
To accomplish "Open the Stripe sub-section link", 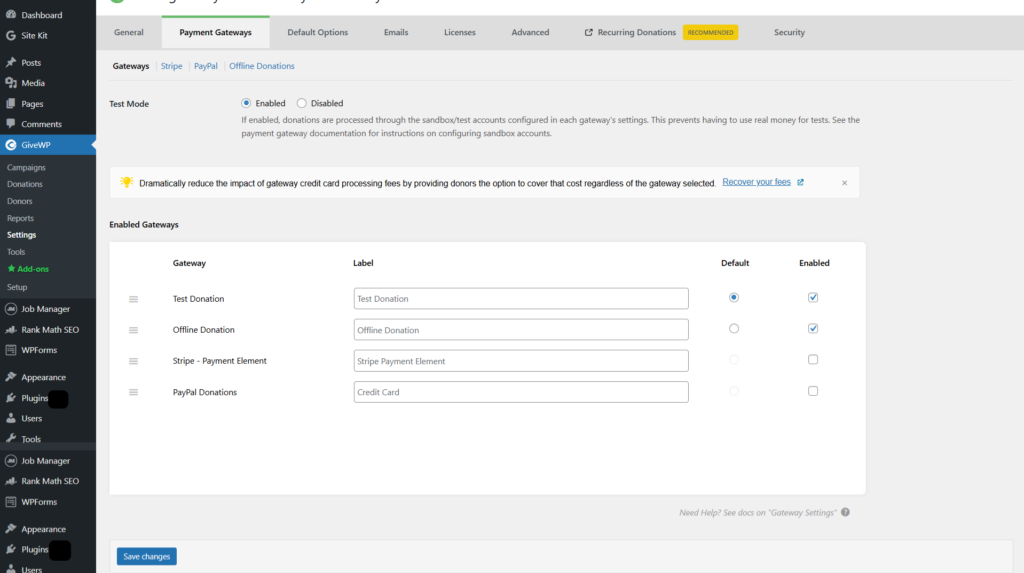I will point(172,66).
